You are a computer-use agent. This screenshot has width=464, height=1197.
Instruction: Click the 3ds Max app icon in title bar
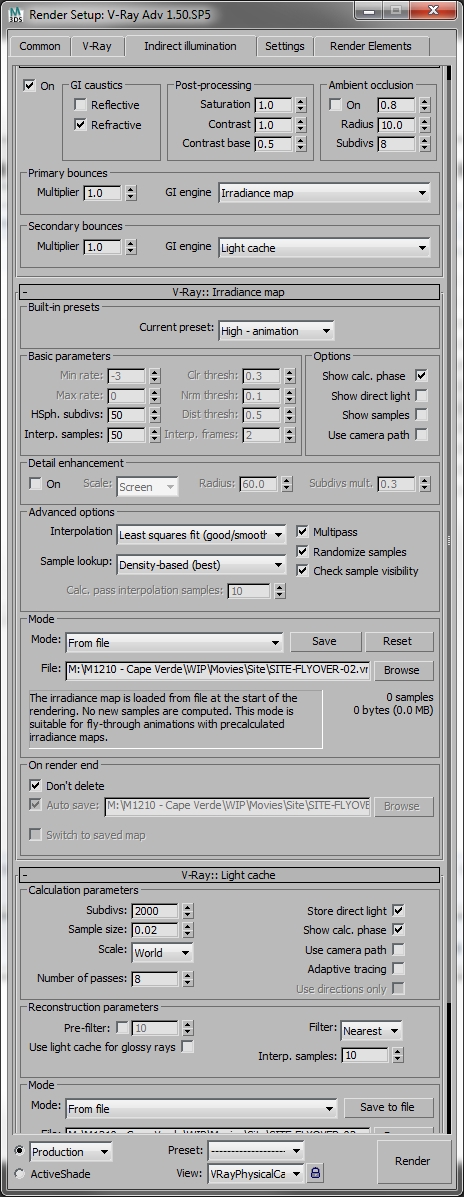[x=15, y=14]
